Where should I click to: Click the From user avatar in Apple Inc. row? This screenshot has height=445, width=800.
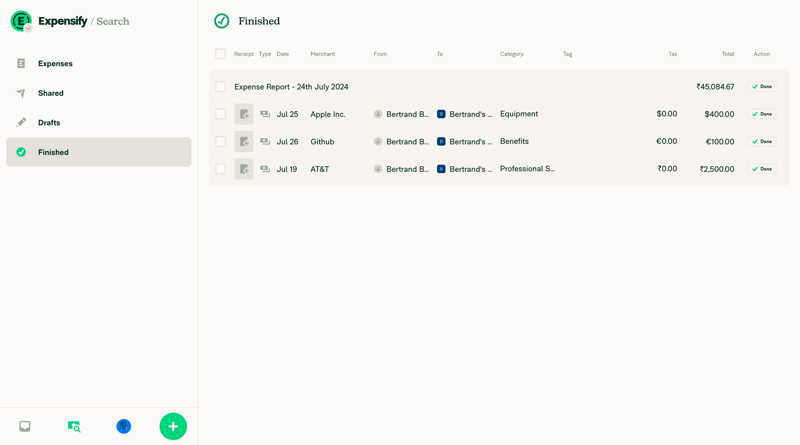[x=378, y=114]
